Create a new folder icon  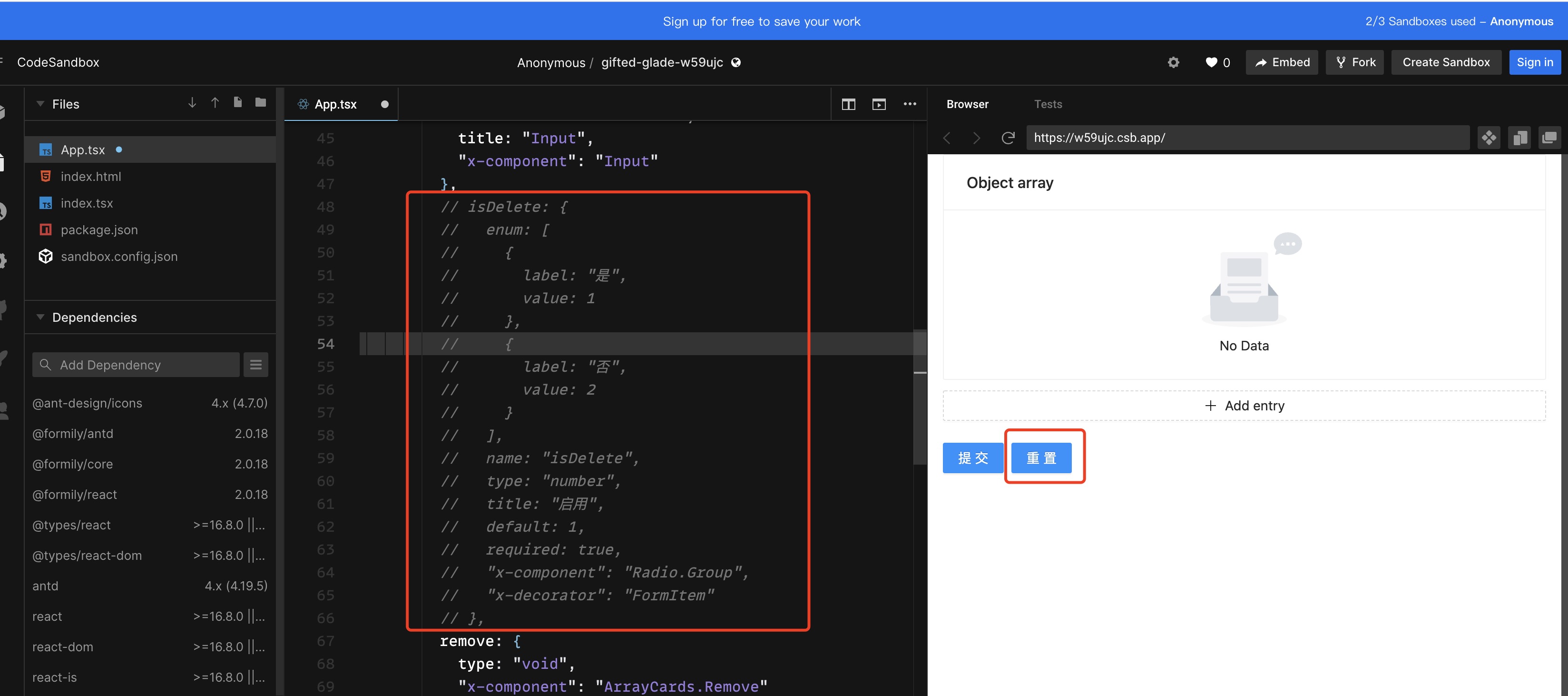pyautogui.click(x=261, y=103)
